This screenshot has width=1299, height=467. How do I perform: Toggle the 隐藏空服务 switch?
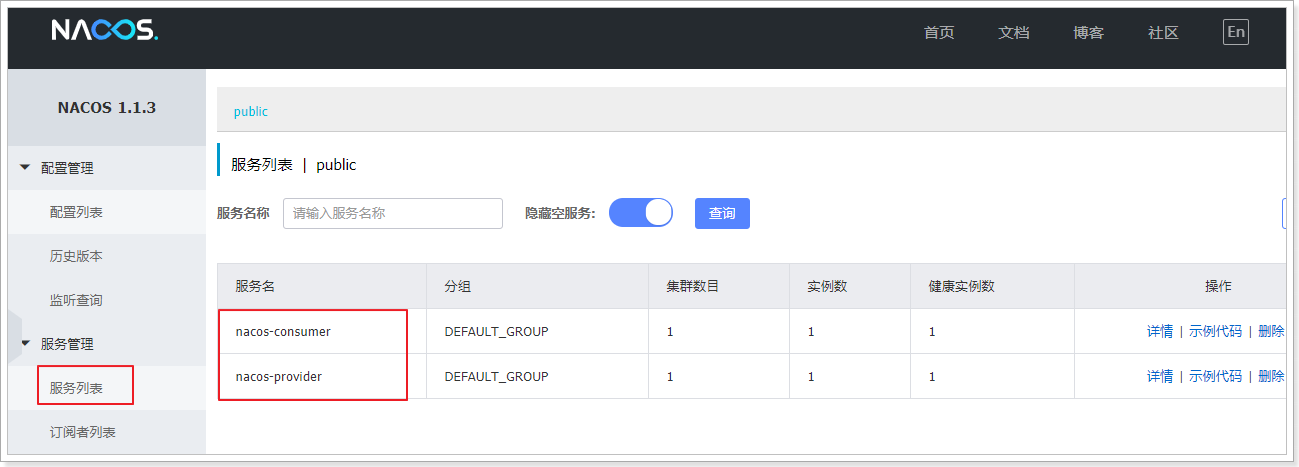coord(641,213)
